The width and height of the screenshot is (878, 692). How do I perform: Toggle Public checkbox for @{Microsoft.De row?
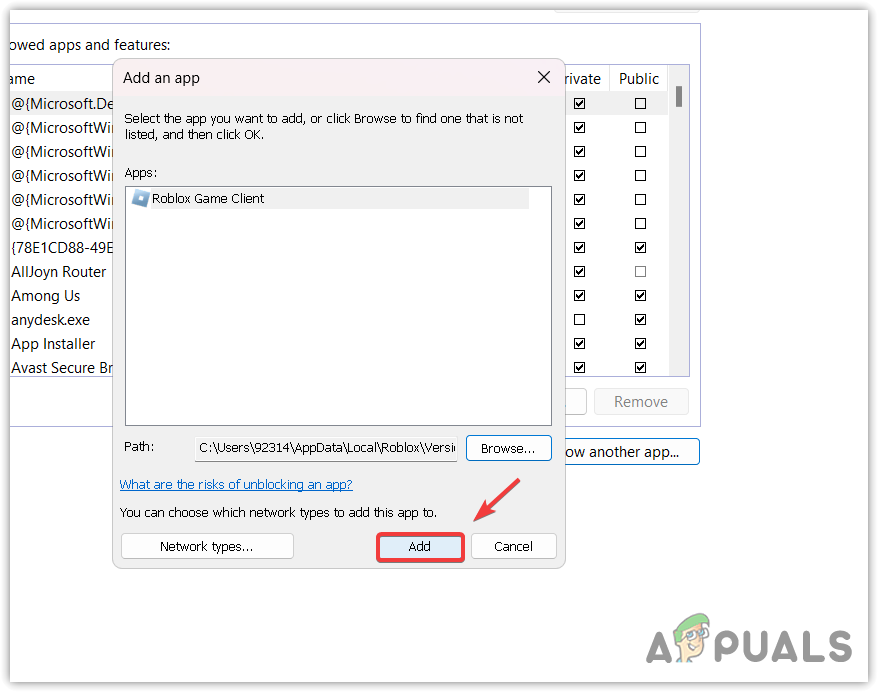(x=640, y=104)
